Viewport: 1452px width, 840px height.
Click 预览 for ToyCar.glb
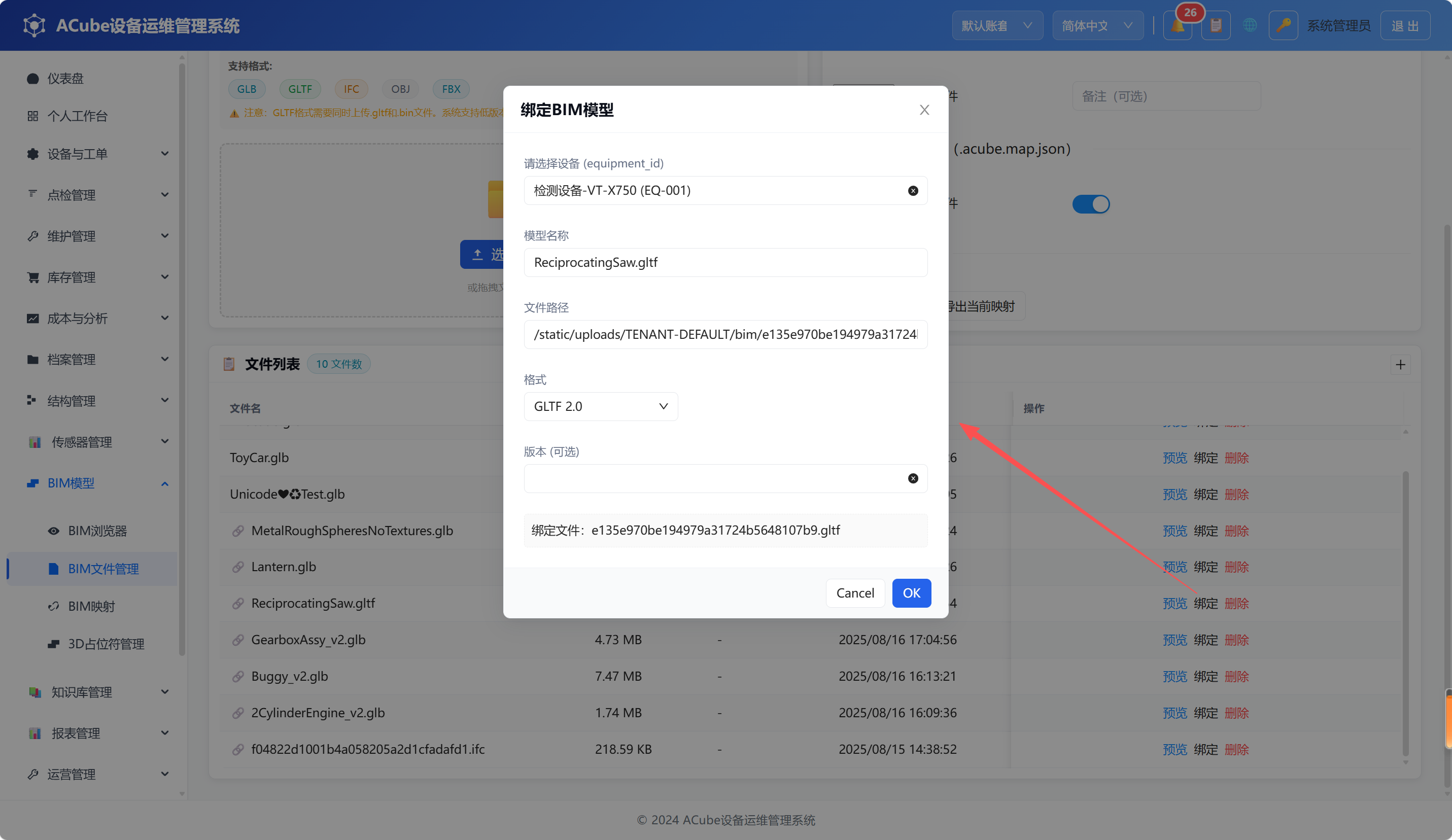(x=1174, y=458)
